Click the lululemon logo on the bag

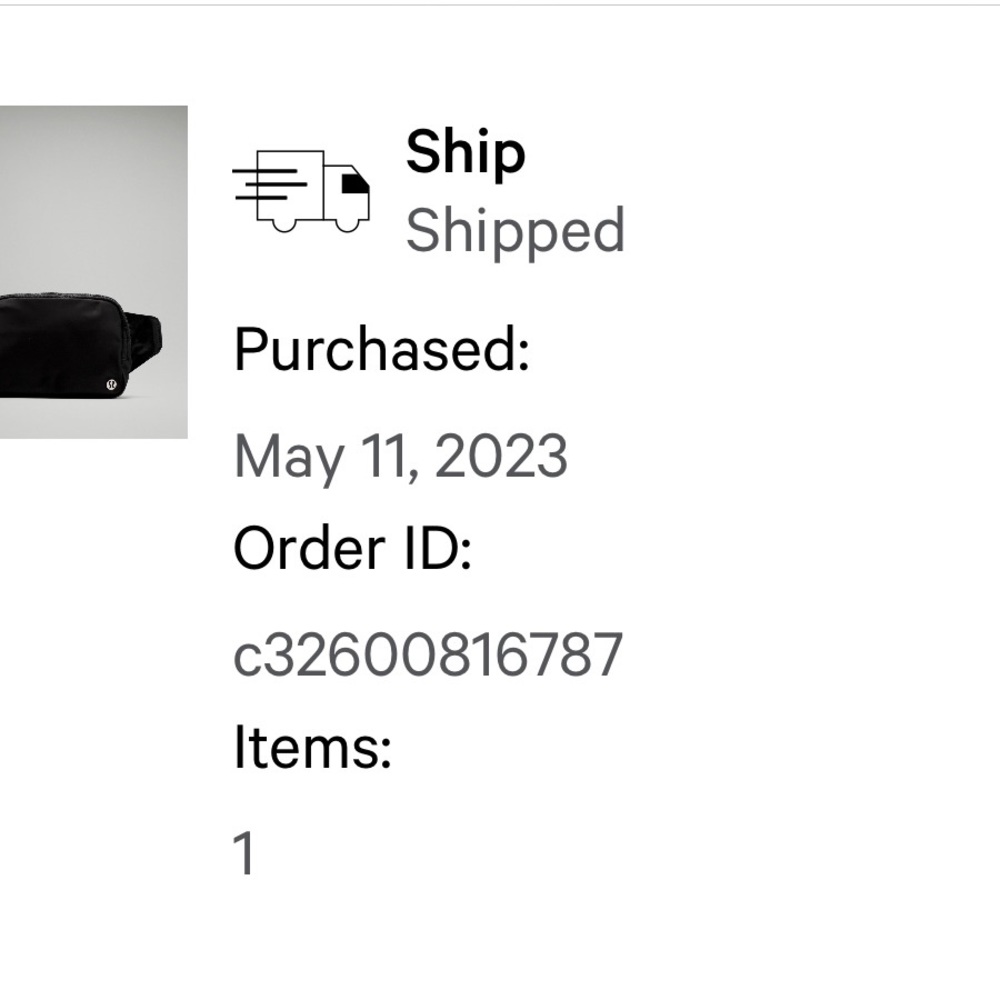pos(111,382)
